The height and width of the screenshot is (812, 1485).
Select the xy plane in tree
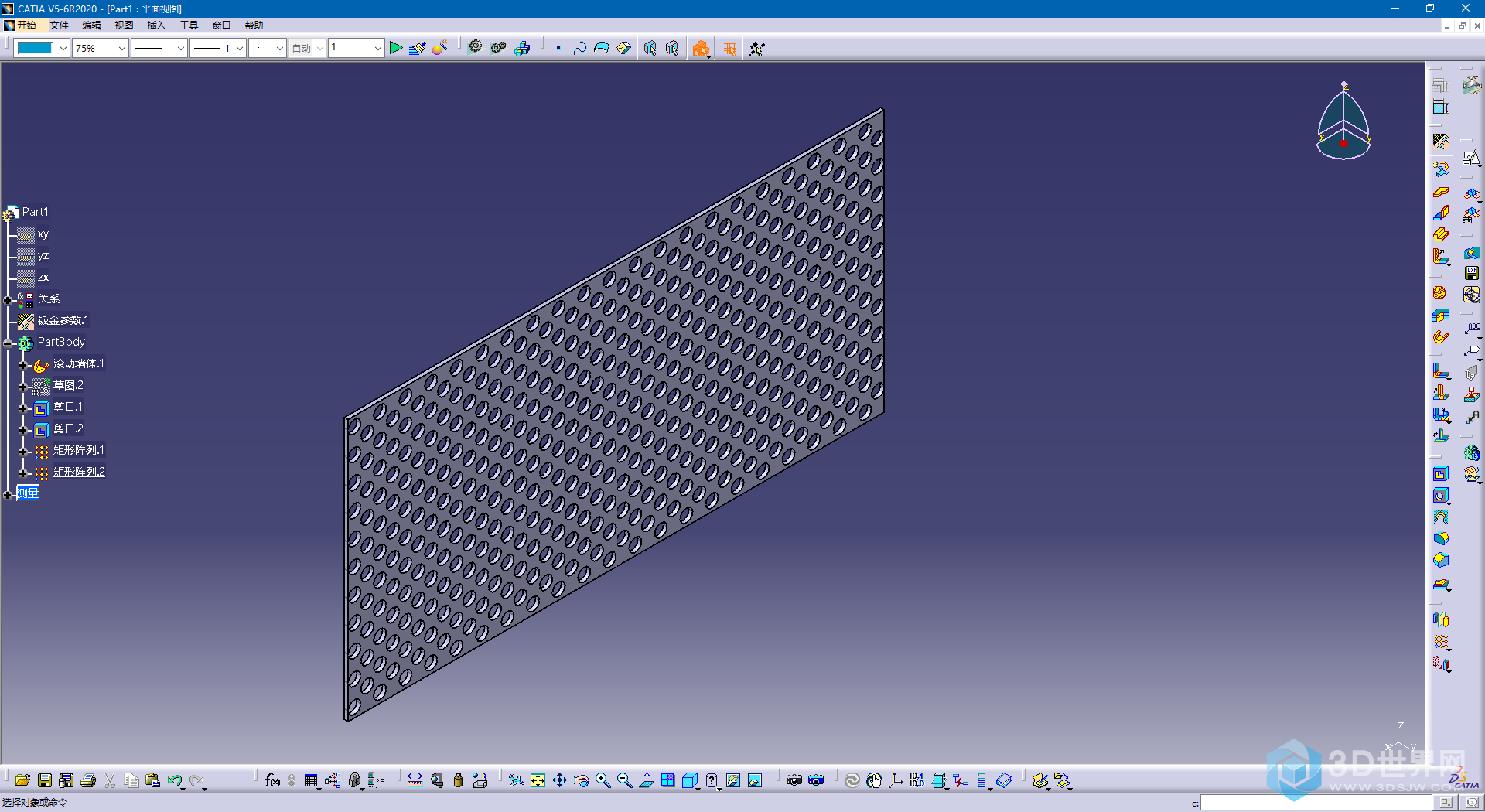click(43, 234)
